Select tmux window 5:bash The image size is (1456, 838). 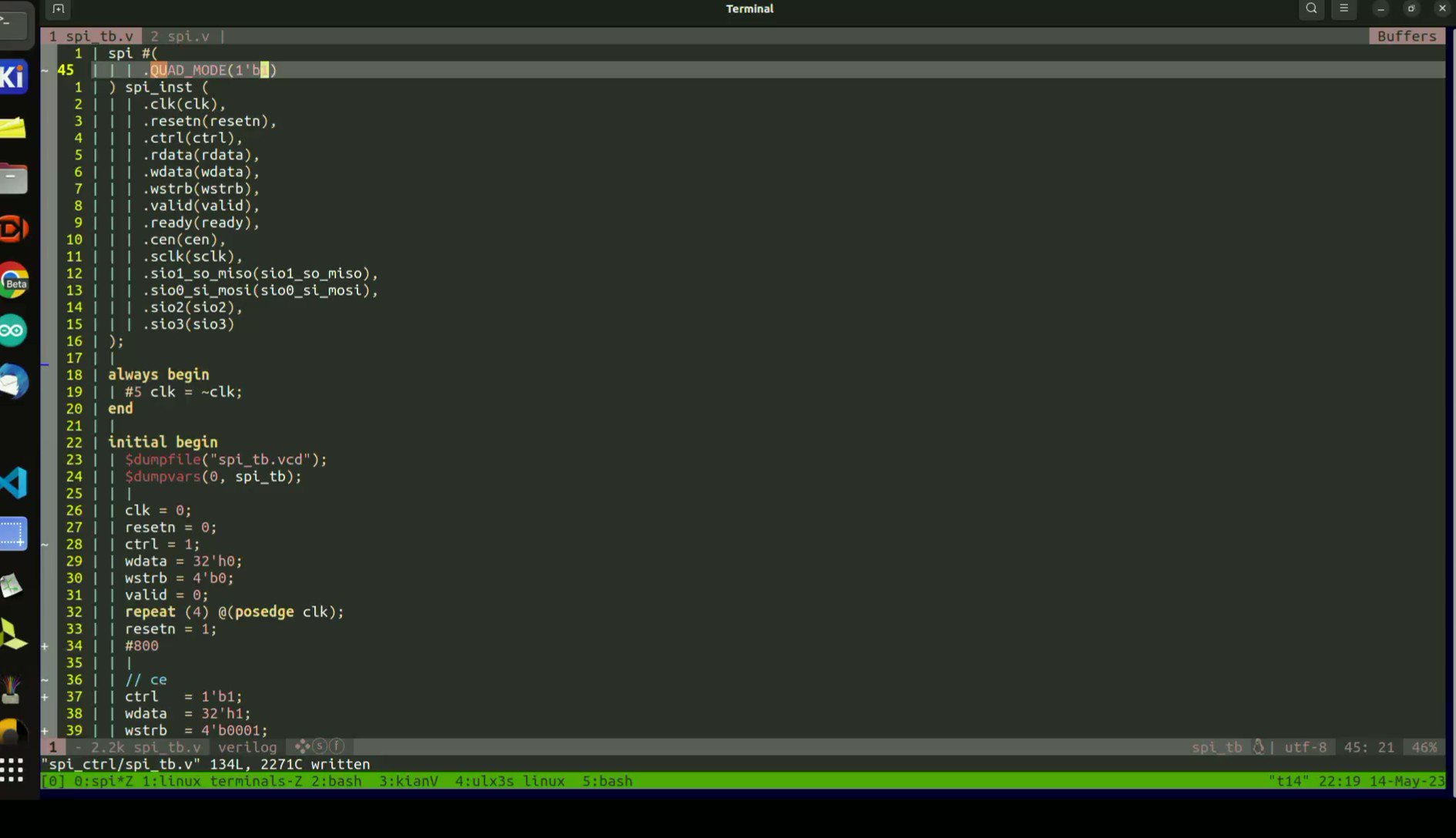607,781
